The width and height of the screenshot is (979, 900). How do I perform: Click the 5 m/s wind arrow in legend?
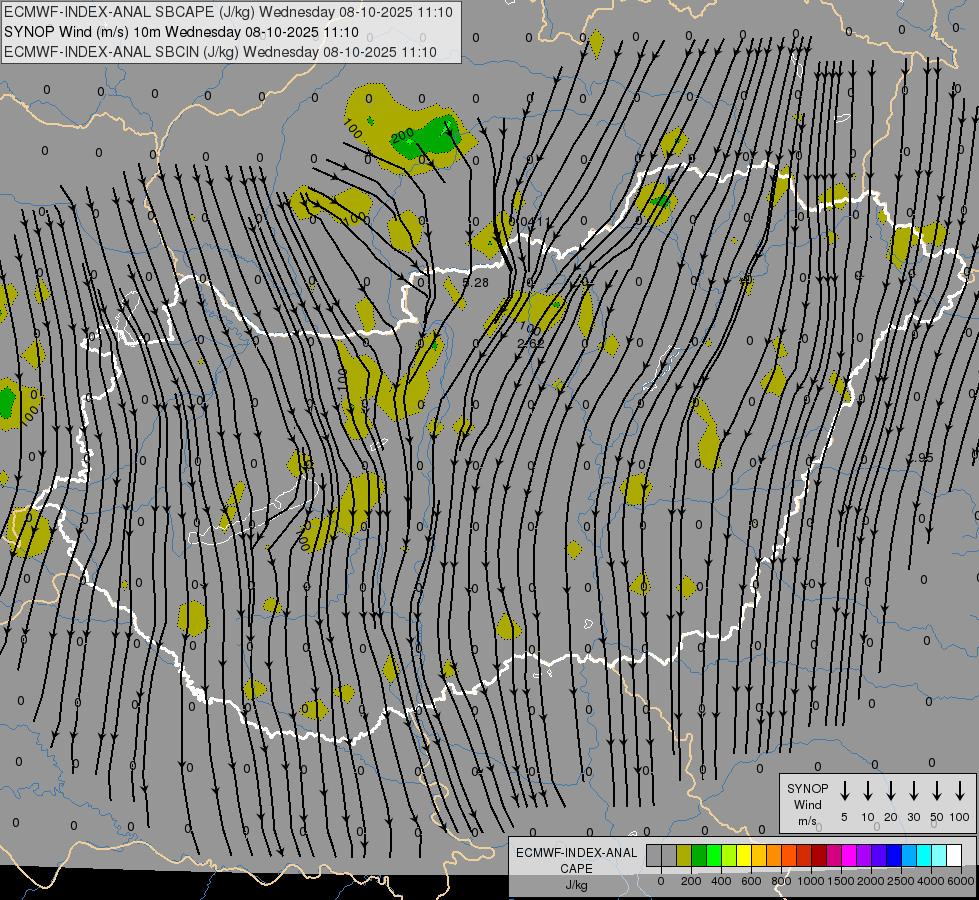coord(845,791)
